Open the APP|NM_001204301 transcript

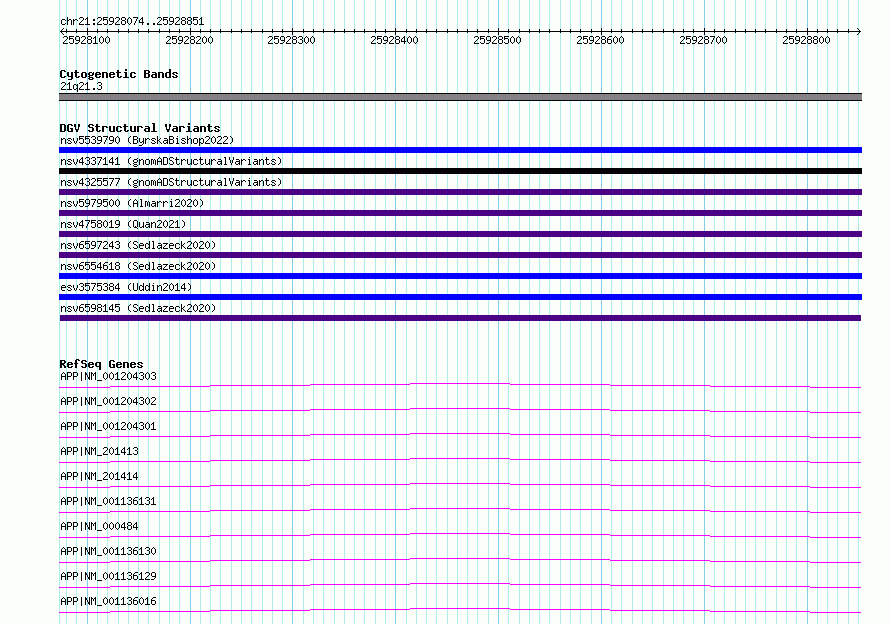(108, 426)
